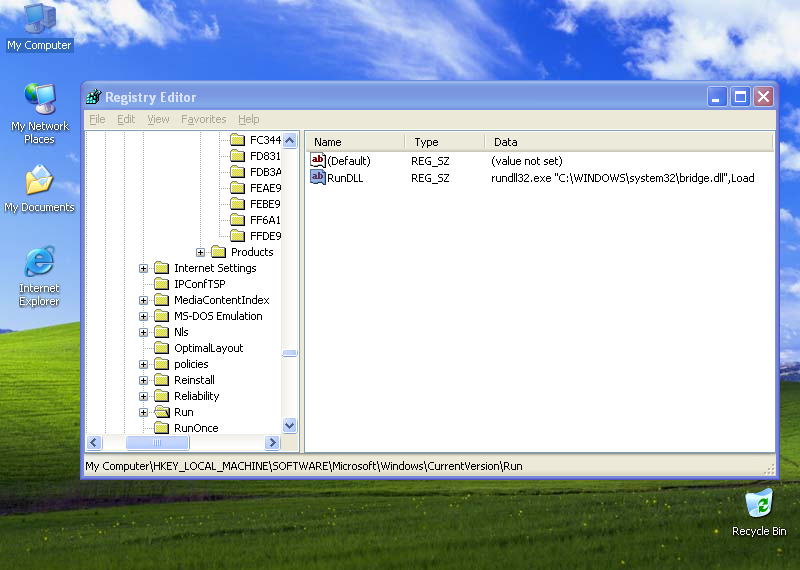Sort values by Data column header
The image size is (800, 570).
(629, 142)
